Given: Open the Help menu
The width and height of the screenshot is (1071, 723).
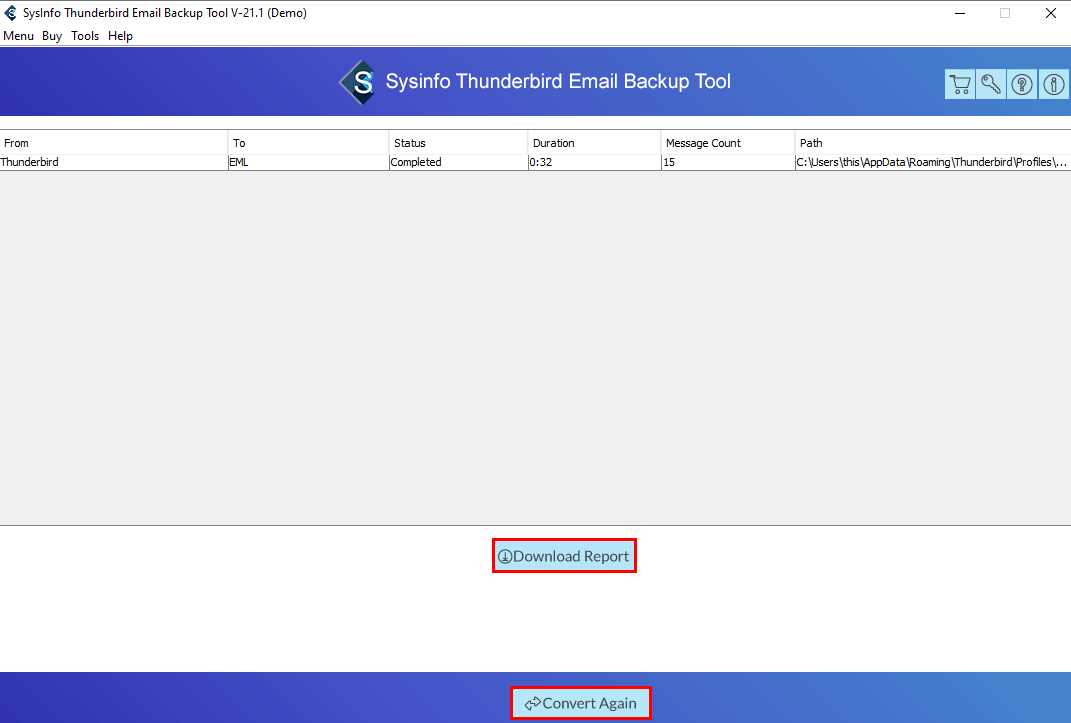Looking at the screenshot, I should [x=120, y=36].
